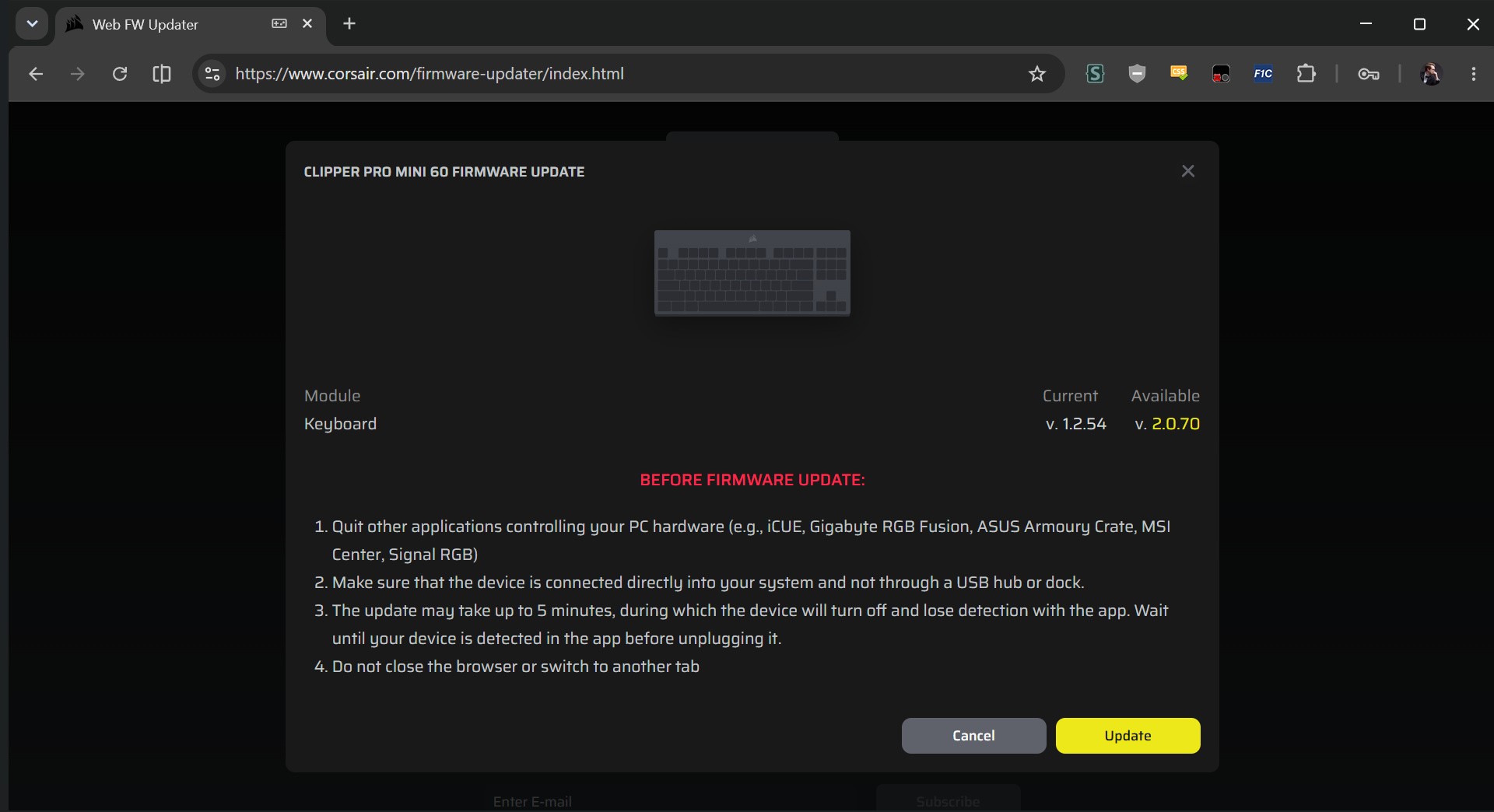
Task: Open the FIC extension icon
Action: click(x=1263, y=74)
